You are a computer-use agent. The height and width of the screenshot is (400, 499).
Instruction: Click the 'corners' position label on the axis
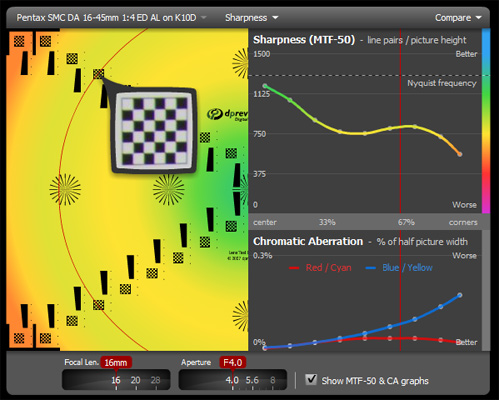click(463, 222)
